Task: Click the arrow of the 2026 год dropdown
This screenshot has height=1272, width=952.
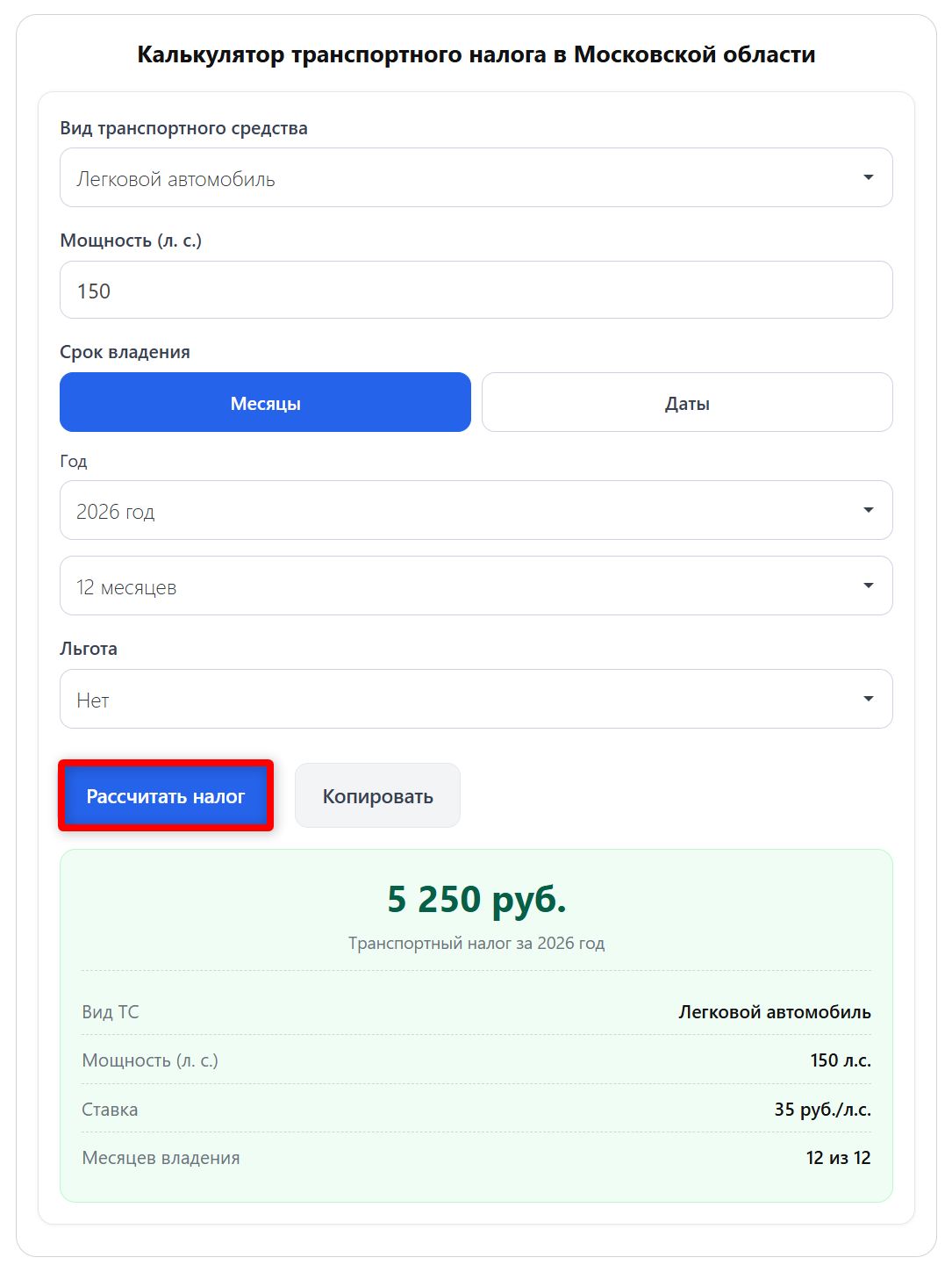Action: pyautogui.click(x=868, y=510)
